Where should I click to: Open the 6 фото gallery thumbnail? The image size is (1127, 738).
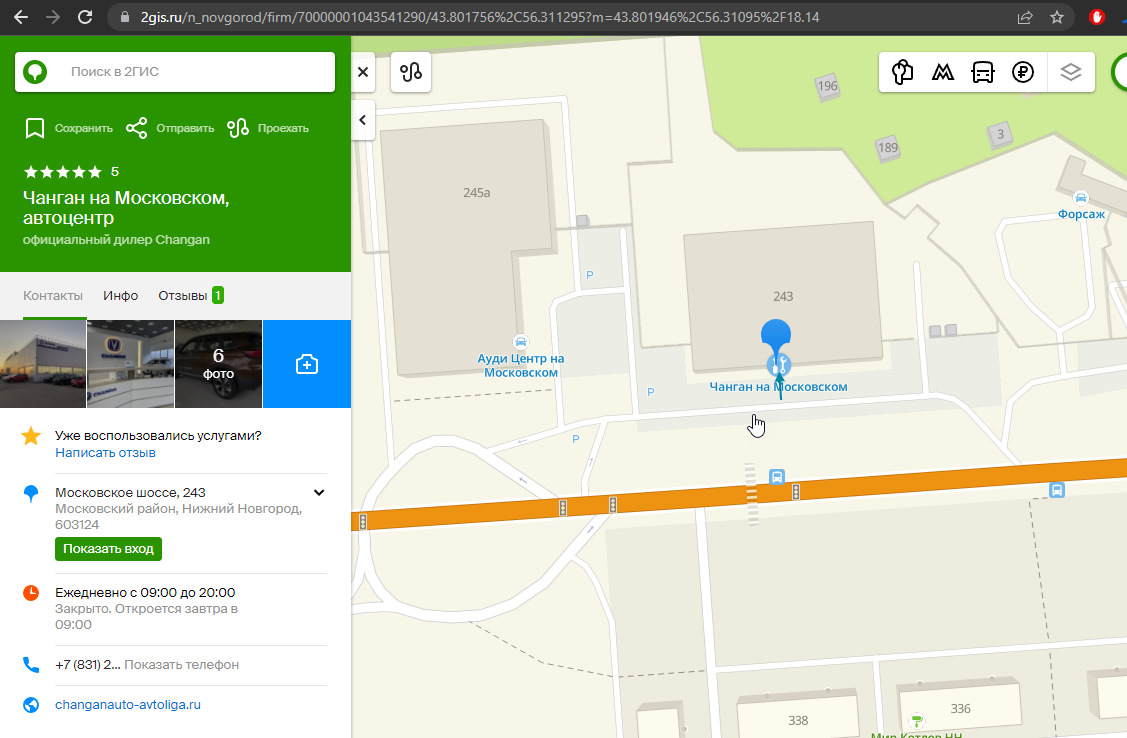[x=218, y=364]
